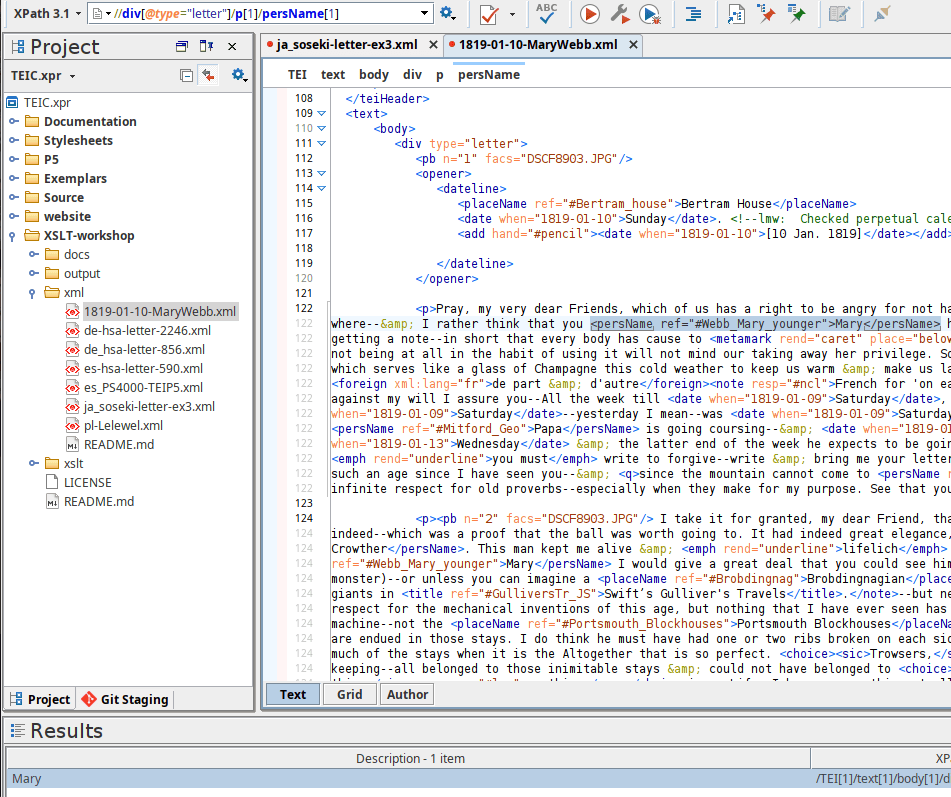Apply the transformation scenario play button
951x797 pixels.
[x=589, y=14]
